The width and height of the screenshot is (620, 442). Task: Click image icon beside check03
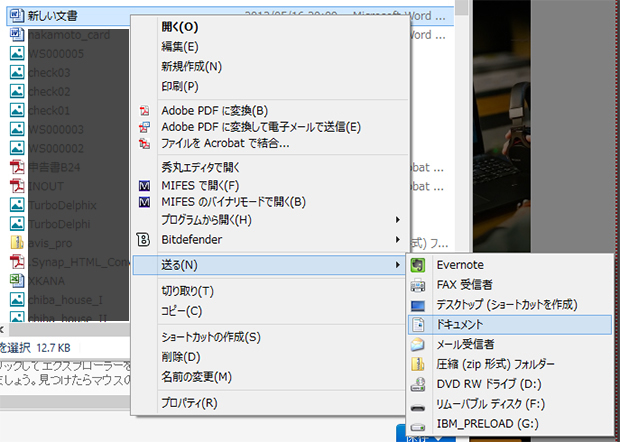(17, 72)
